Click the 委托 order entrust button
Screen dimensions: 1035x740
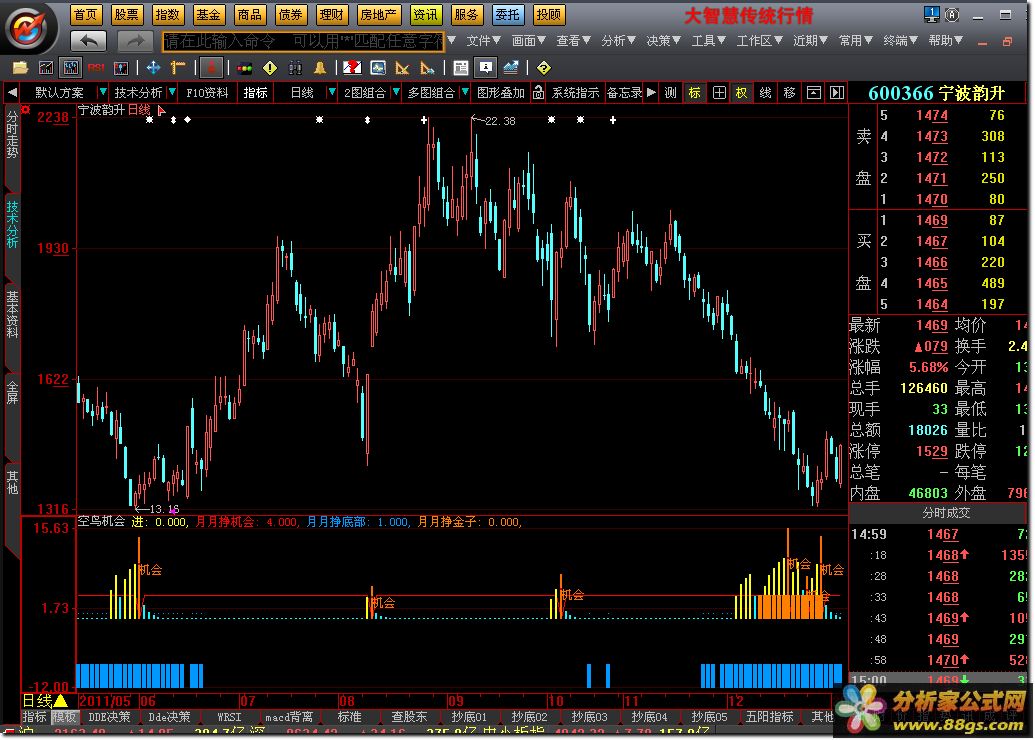pyautogui.click(x=508, y=14)
